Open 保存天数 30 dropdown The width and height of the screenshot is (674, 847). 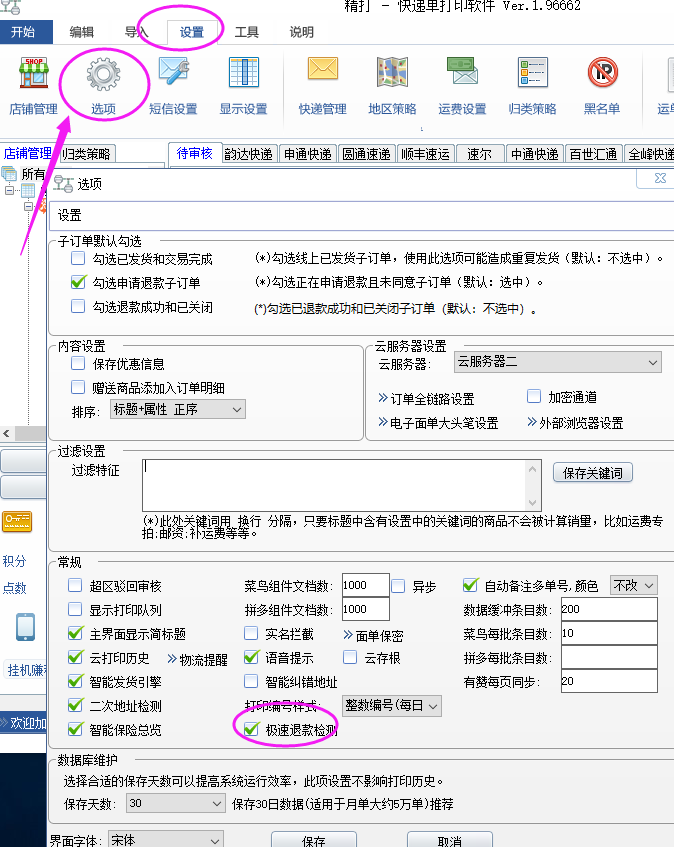point(176,803)
